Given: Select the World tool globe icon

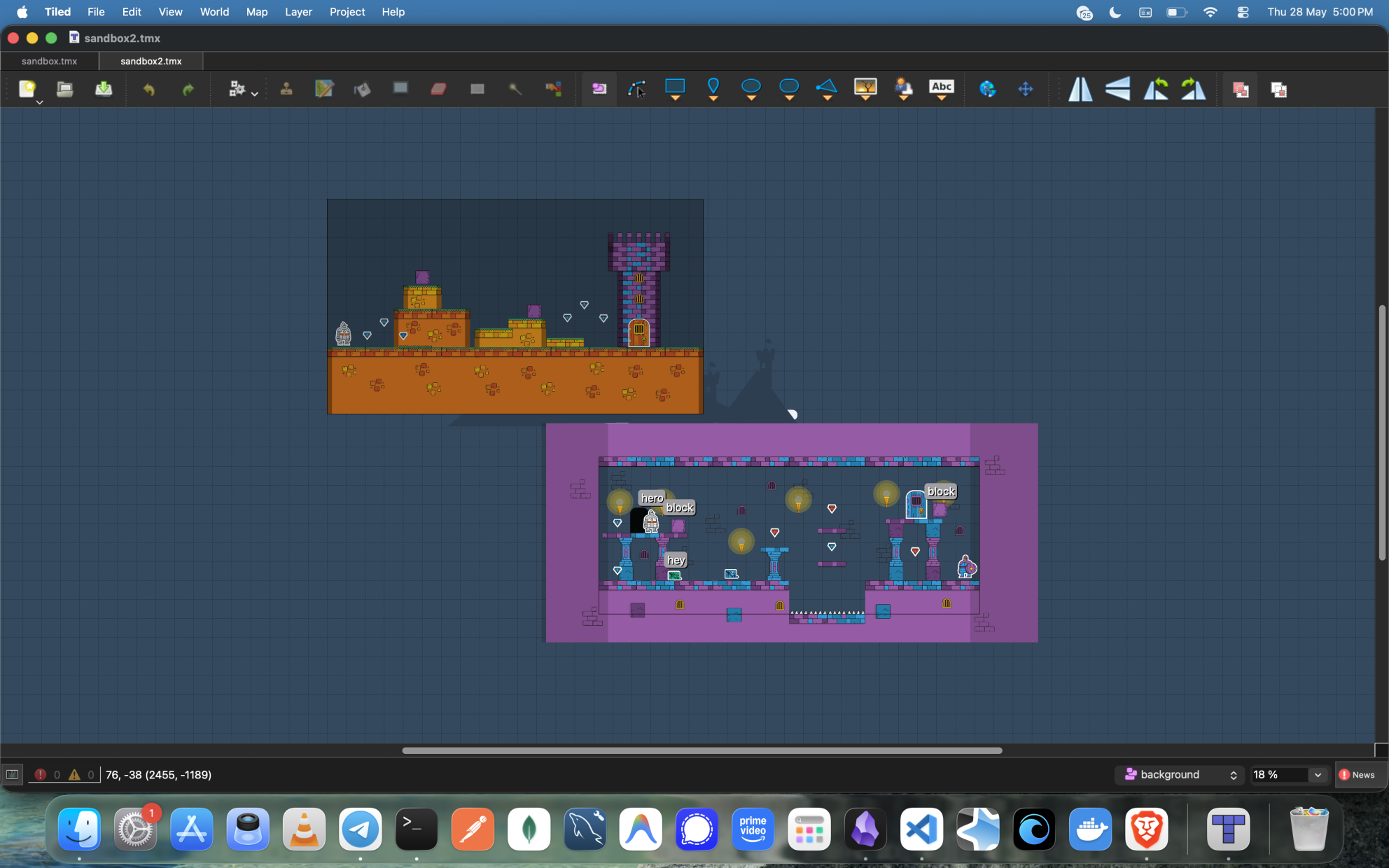Looking at the screenshot, I should click(987, 89).
